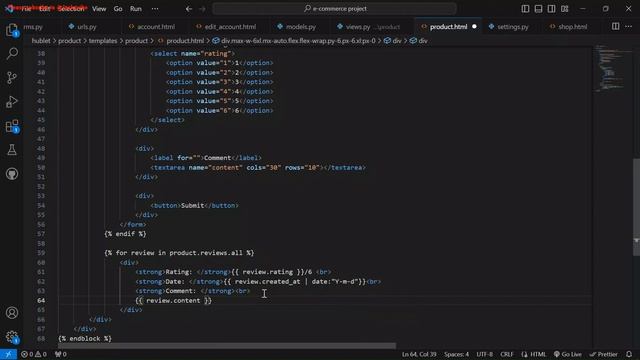Toggle the primary side bar layout icon

[x=525, y=9]
